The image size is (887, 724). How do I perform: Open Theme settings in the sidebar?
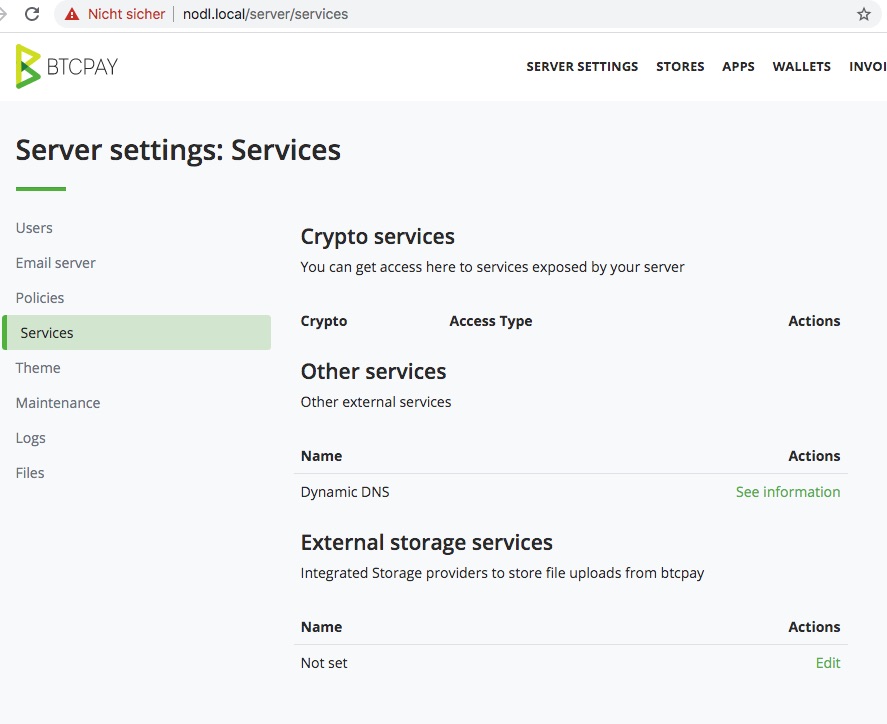click(38, 368)
